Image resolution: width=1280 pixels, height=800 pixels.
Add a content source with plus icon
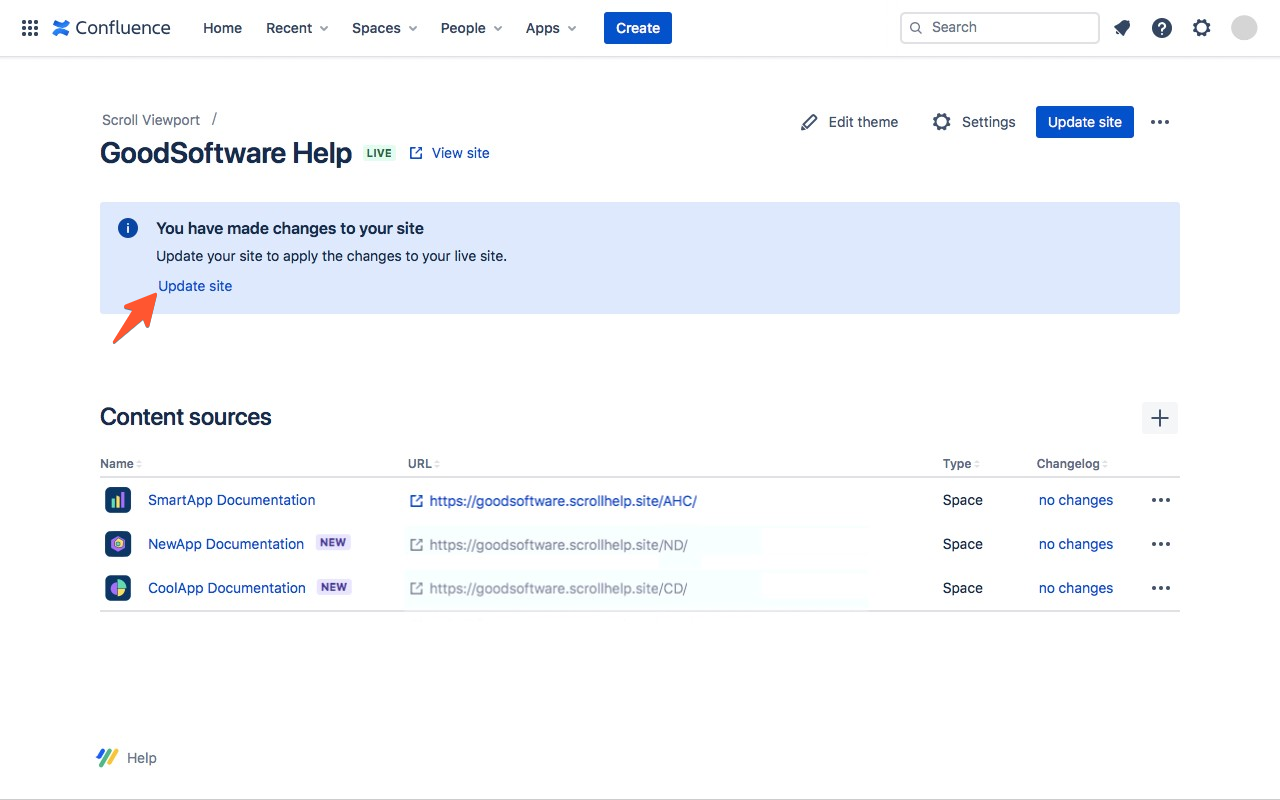(1160, 418)
